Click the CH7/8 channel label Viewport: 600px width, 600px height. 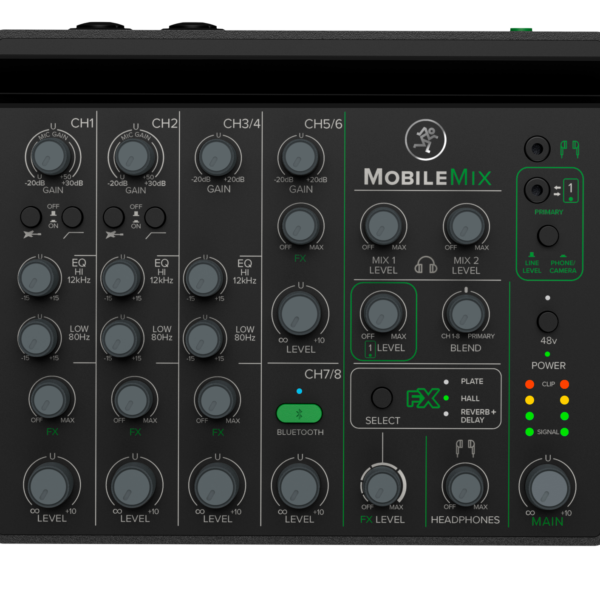323,374
